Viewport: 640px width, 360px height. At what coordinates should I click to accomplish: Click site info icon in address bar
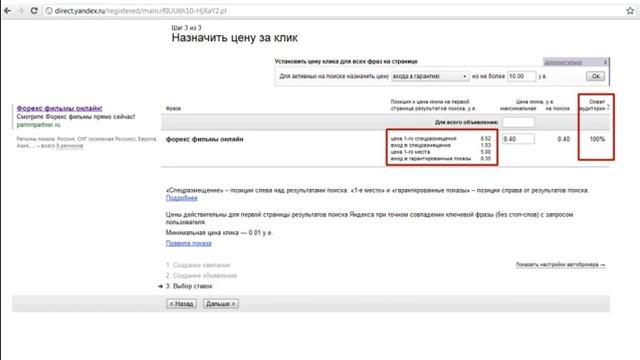point(49,11)
